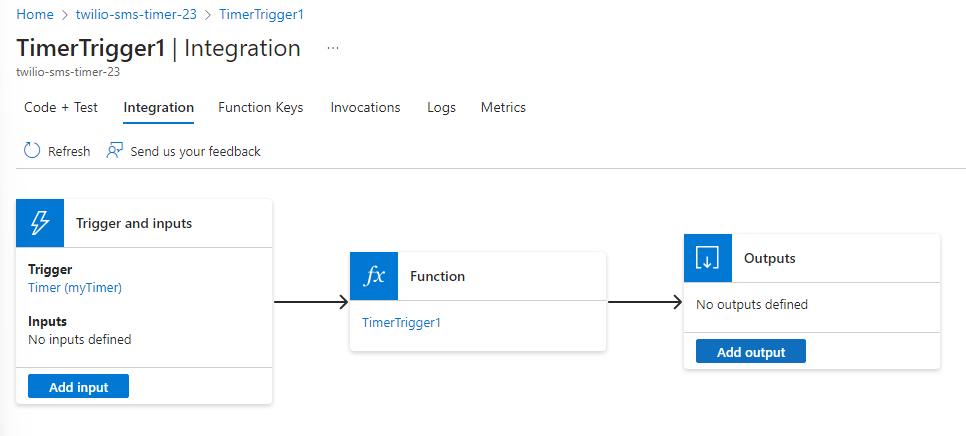Open the TimerTrigger1 function link
966x436 pixels.
[x=401, y=322]
